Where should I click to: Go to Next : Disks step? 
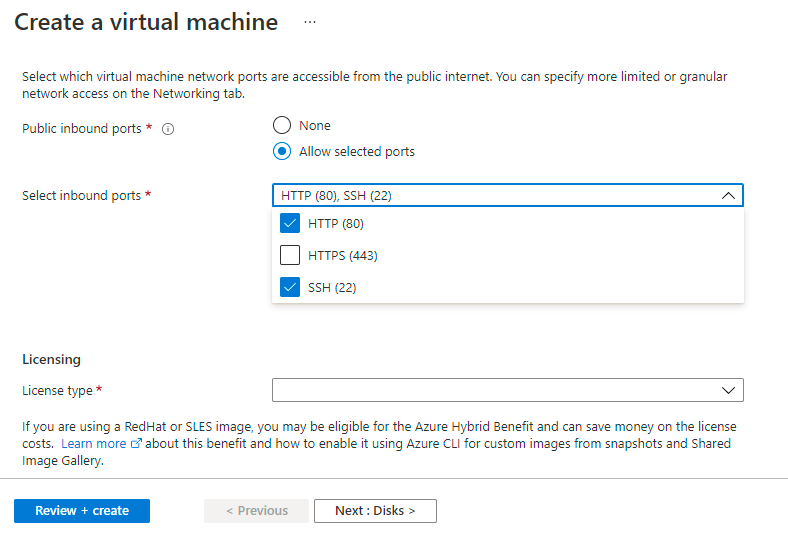[375, 511]
